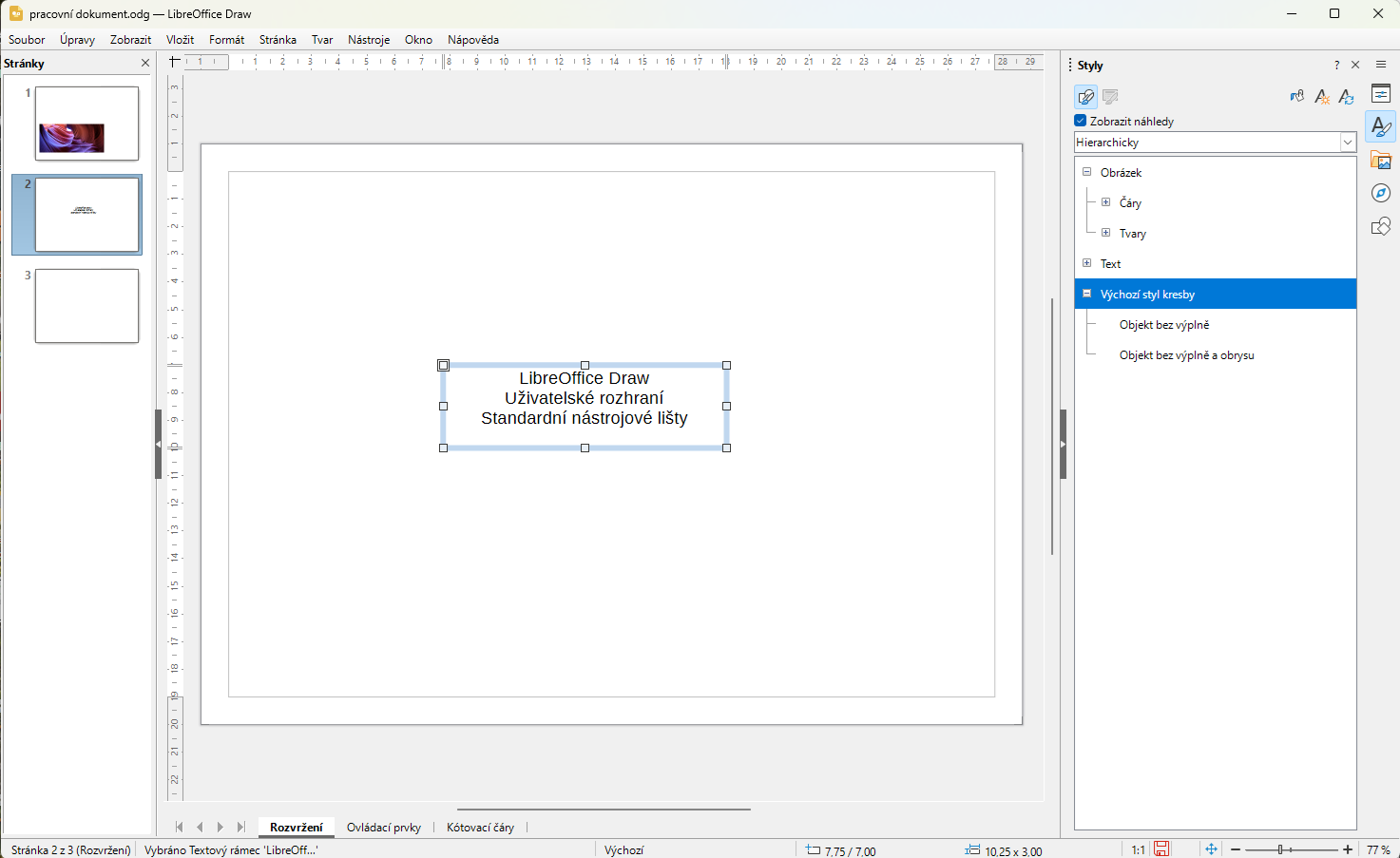Image resolution: width=1400 pixels, height=858 pixels.
Task: Go to the last layer tab arrow
Action: pyautogui.click(x=241, y=828)
